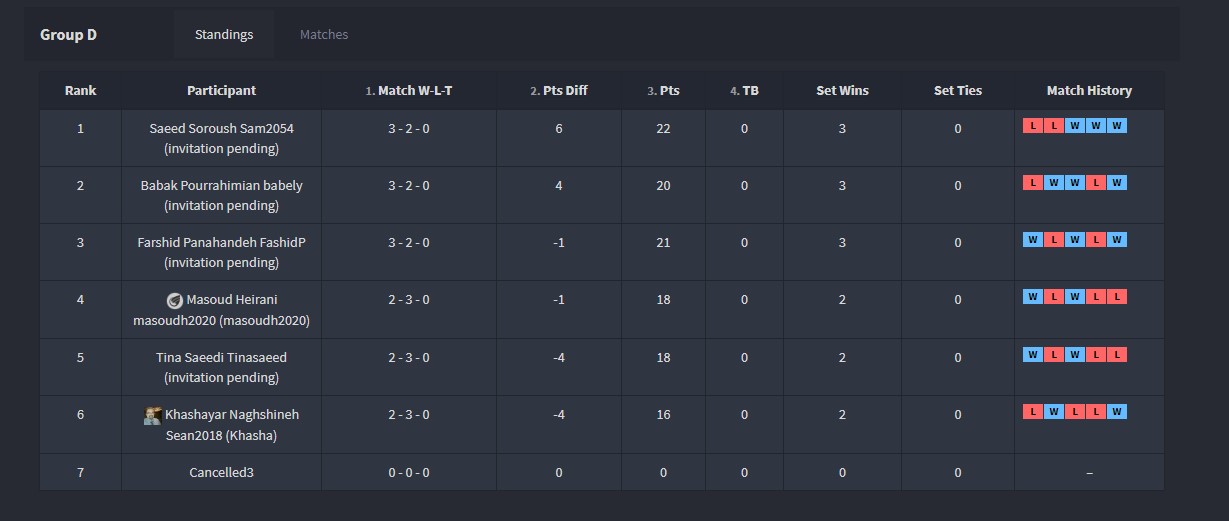Screen dimensions: 1229x521
Task: Click last win badge in Khashayar Naghshineh's history
Action: [1117, 412]
